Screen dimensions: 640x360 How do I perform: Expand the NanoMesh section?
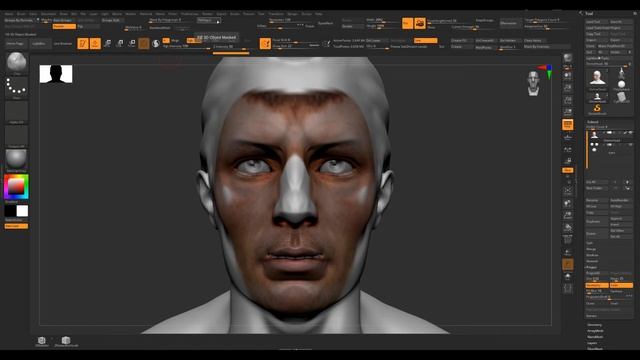pyautogui.click(x=595, y=337)
